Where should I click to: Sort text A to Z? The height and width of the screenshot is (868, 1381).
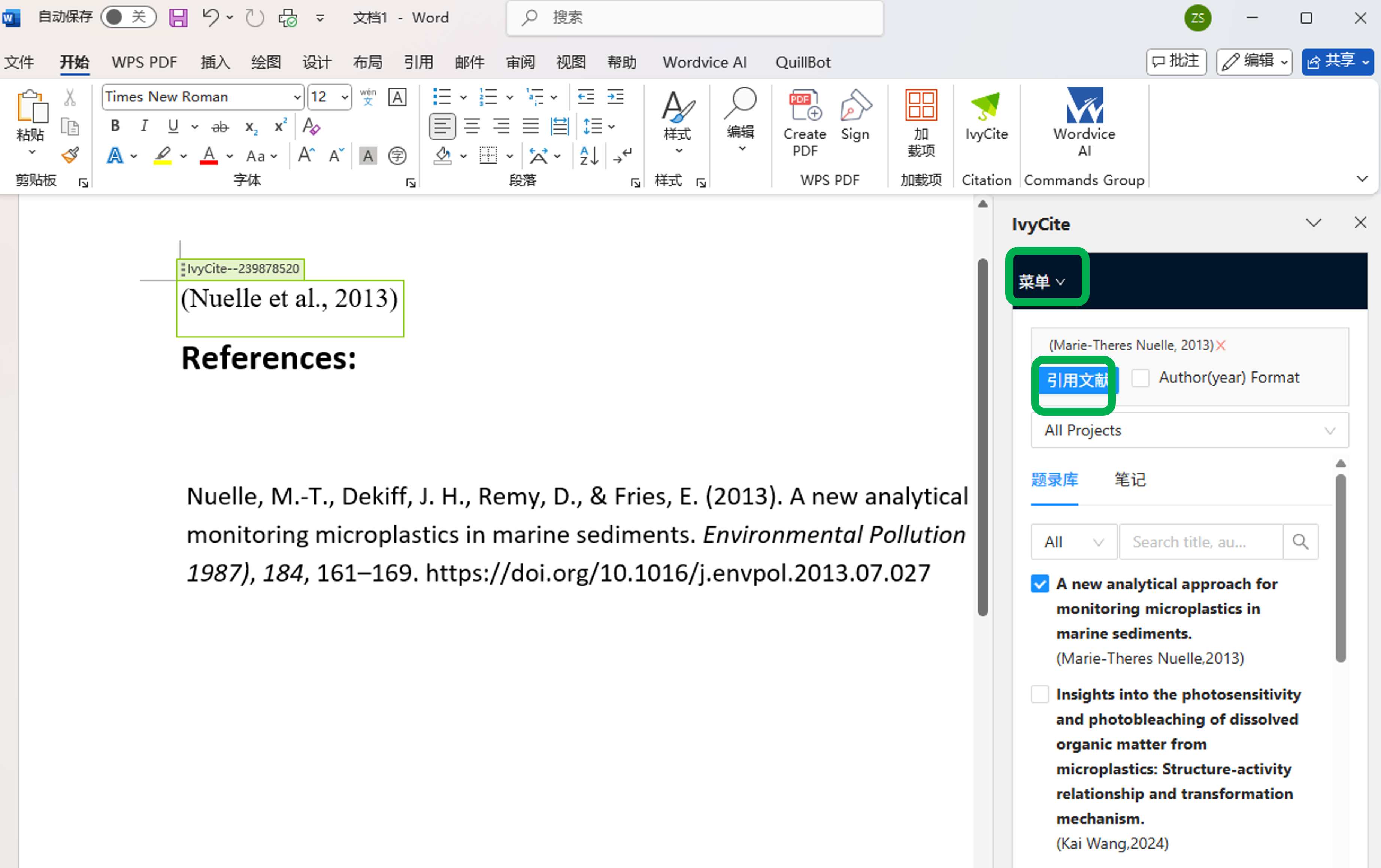pos(589,155)
